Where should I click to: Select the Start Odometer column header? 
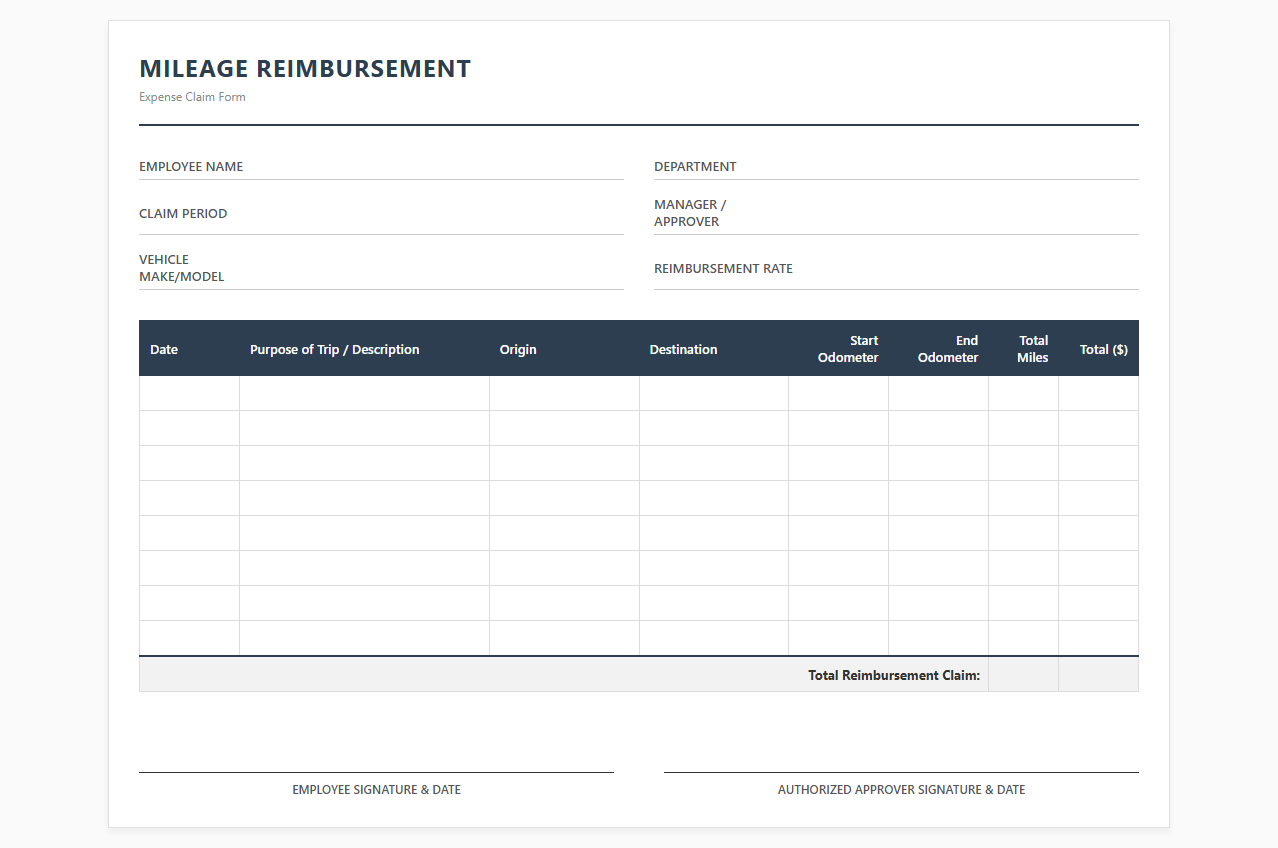pyautogui.click(x=839, y=349)
